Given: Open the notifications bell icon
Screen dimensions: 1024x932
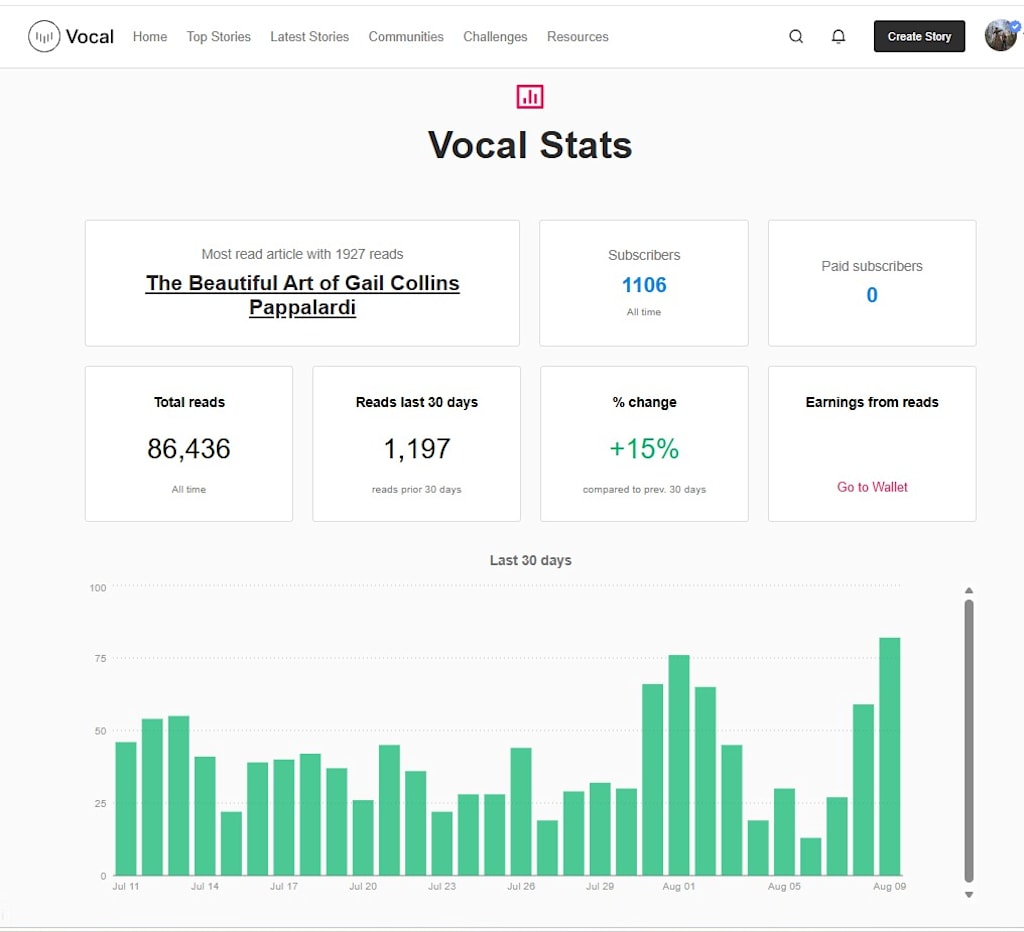Looking at the screenshot, I should tap(838, 37).
